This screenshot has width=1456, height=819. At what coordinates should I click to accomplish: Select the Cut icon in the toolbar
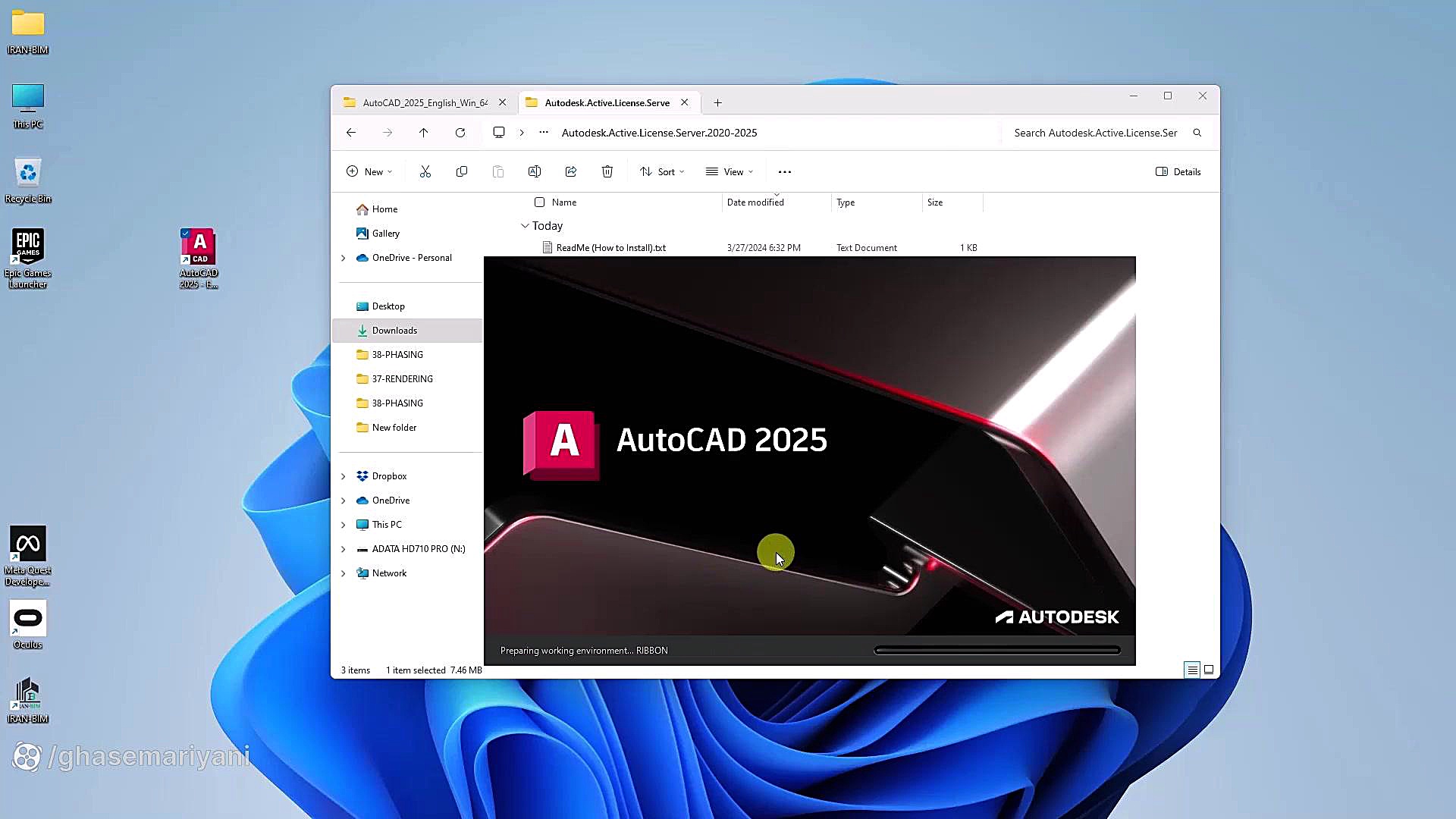(x=425, y=171)
